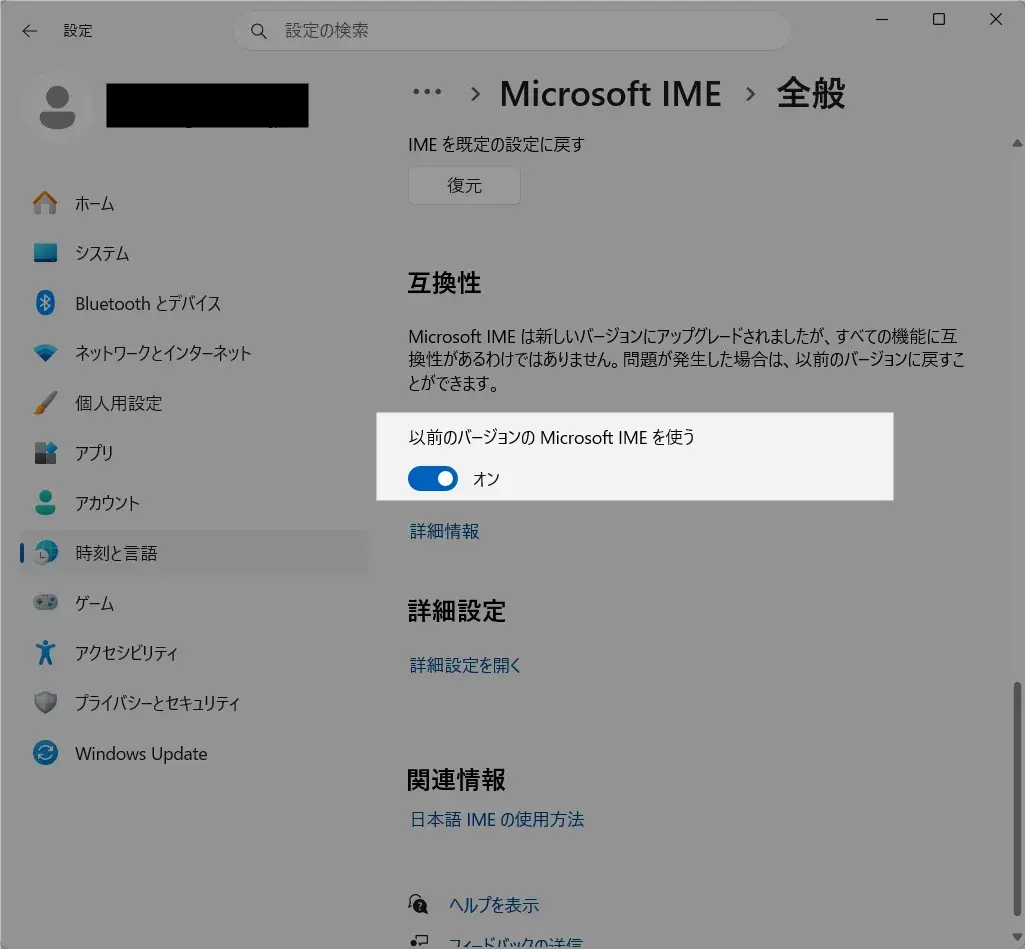Open the システム settings category
The width and height of the screenshot is (1025, 949).
[194, 253]
